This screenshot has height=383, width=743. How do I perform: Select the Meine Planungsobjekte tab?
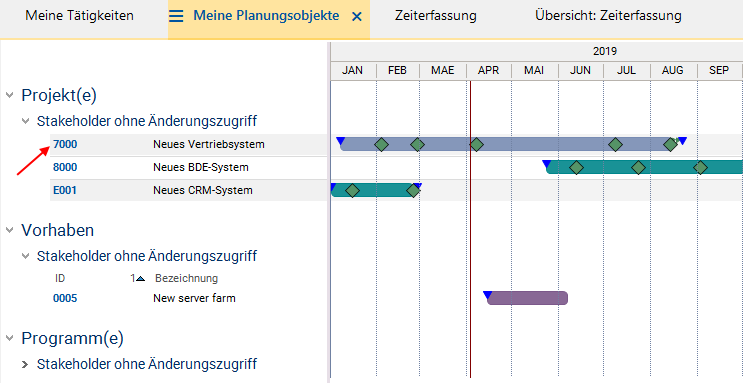(x=266, y=16)
